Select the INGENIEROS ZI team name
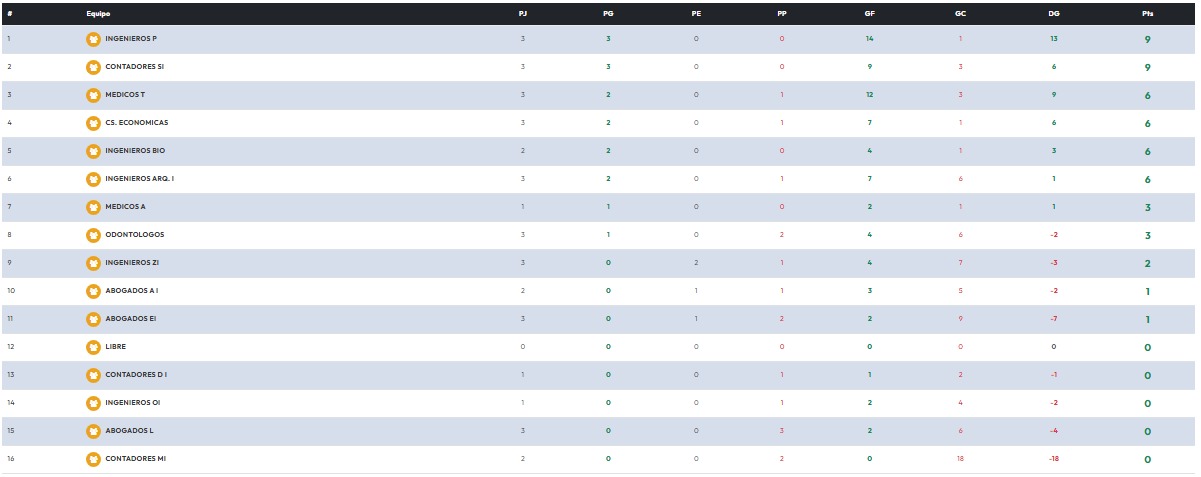Screen dimensions: 1201x477 (131, 263)
